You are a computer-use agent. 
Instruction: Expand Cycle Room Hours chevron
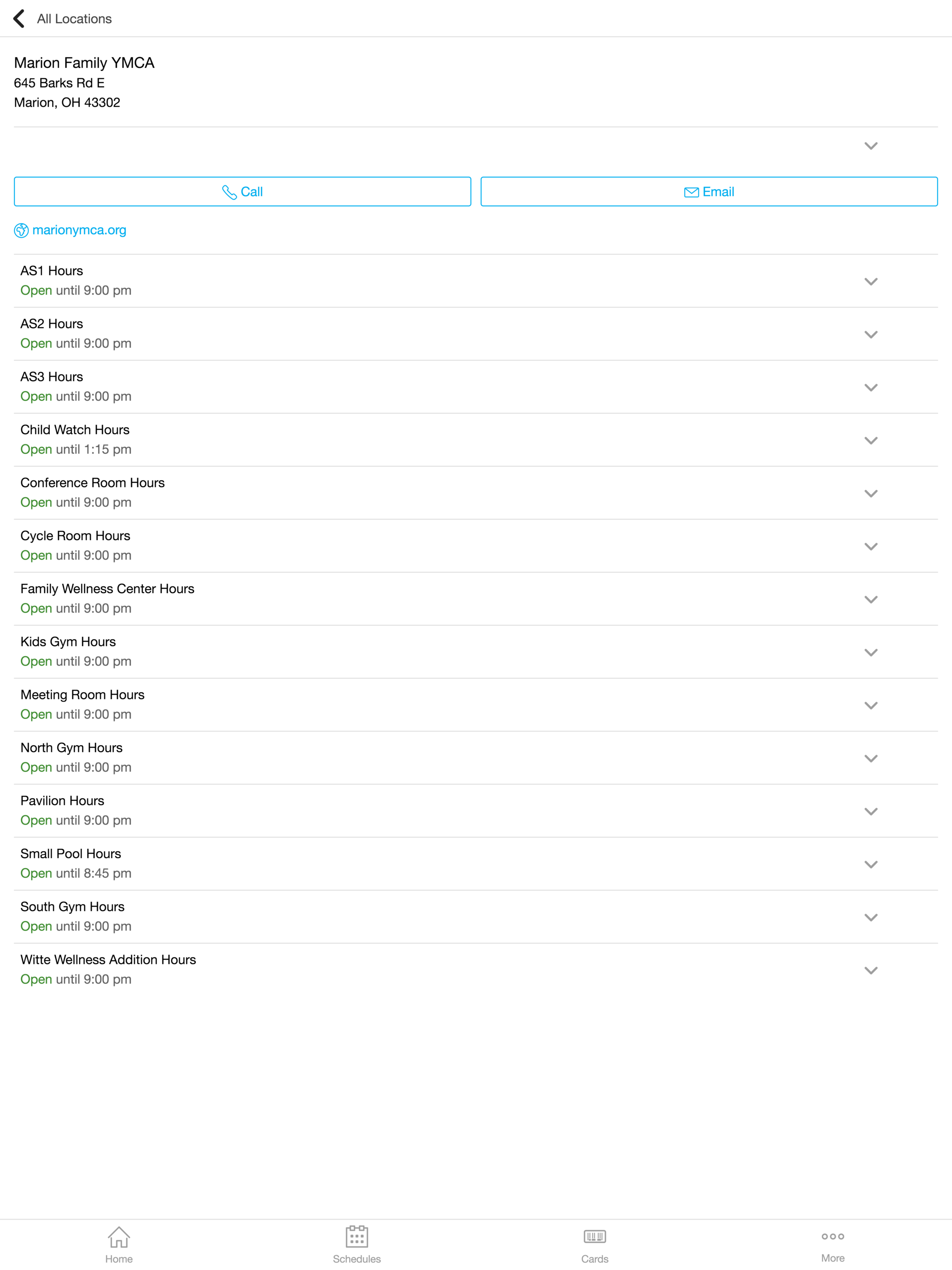871,547
